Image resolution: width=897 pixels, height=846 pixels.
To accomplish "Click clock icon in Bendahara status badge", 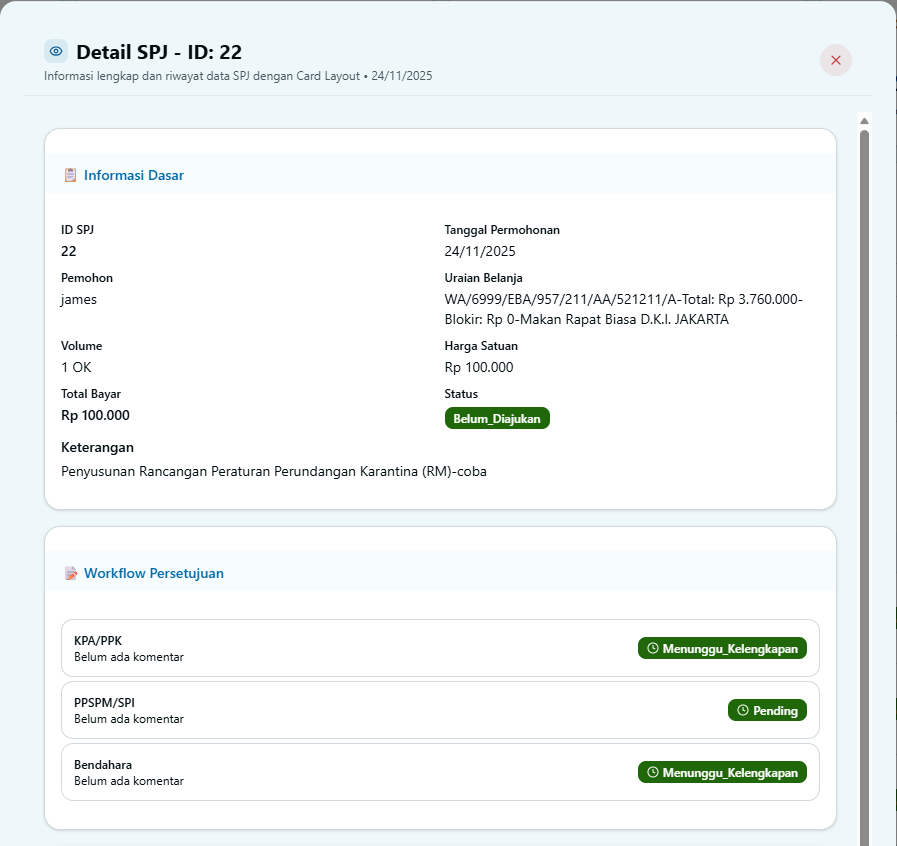I will coord(653,772).
